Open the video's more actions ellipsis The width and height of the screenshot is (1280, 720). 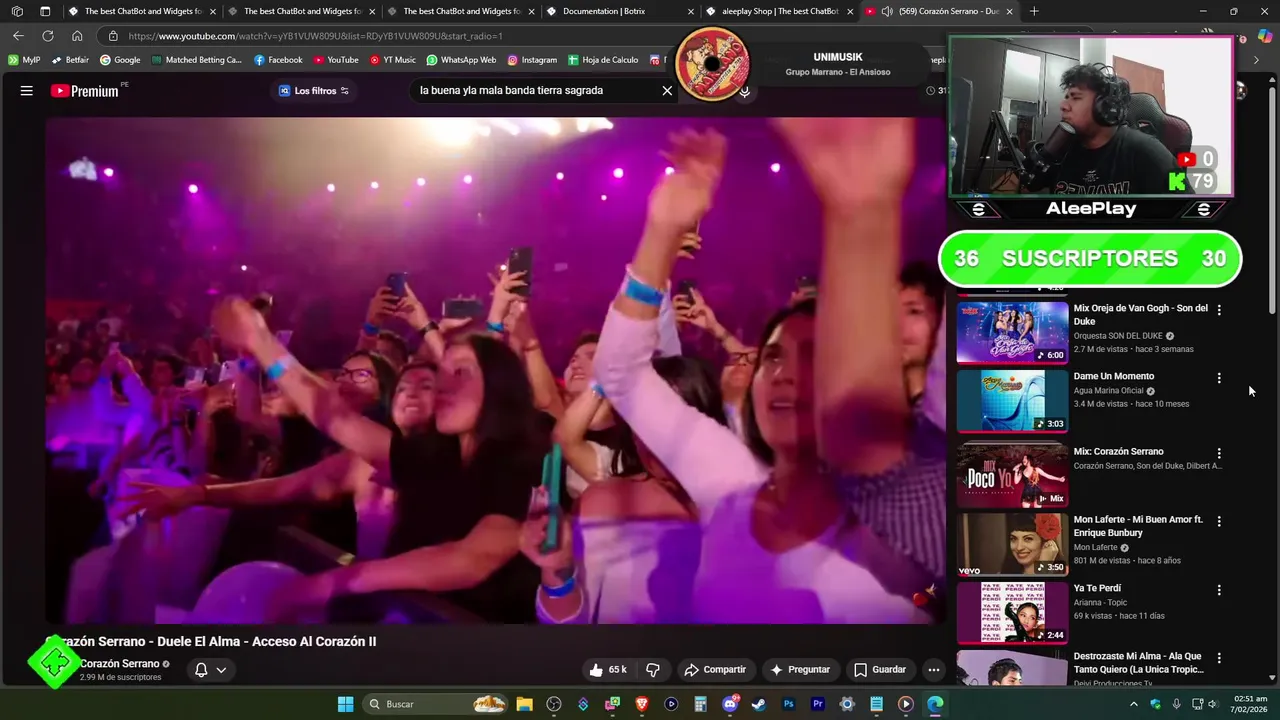[933, 670]
